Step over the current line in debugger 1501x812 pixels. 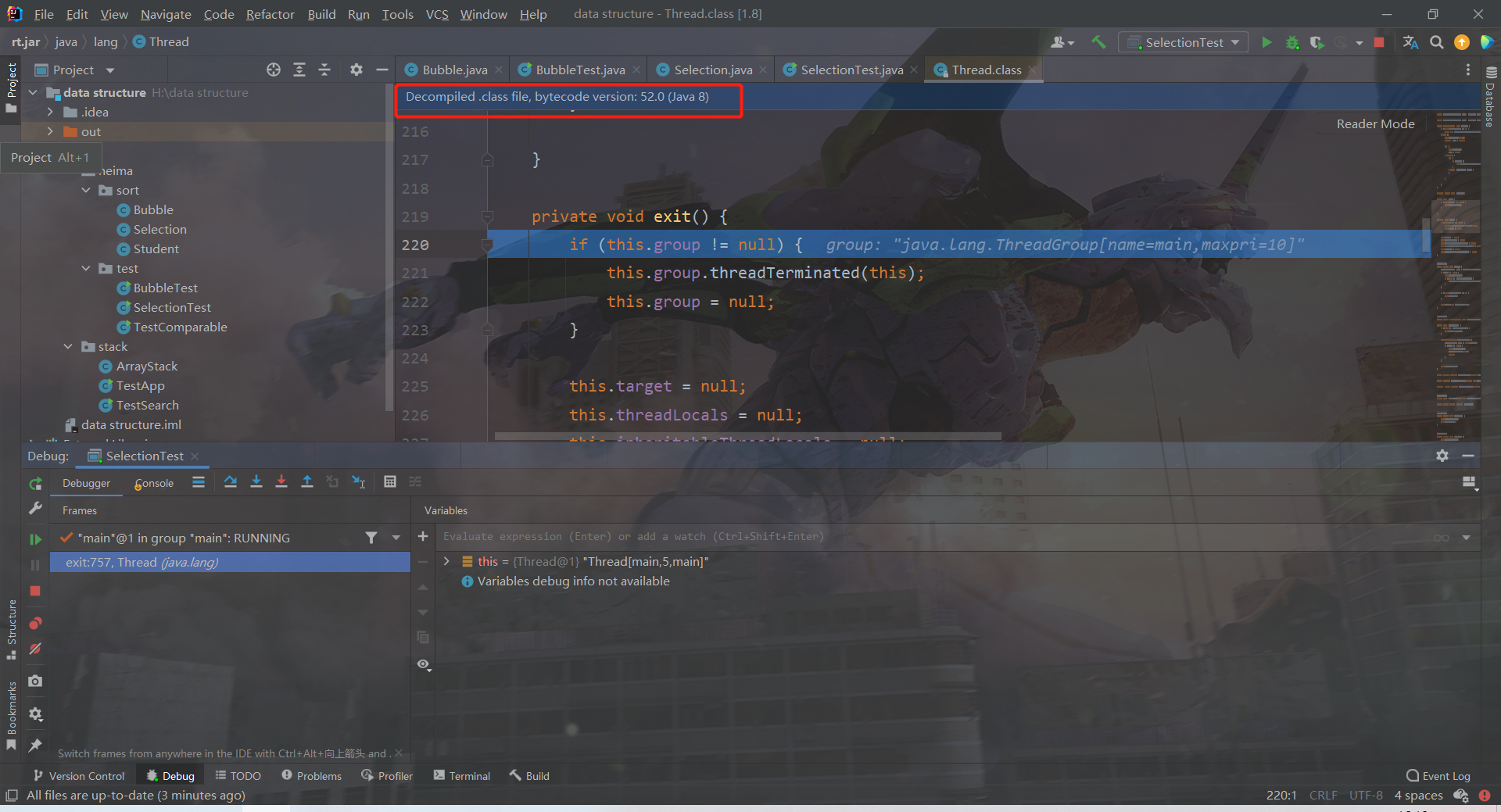pyautogui.click(x=231, y=482)
